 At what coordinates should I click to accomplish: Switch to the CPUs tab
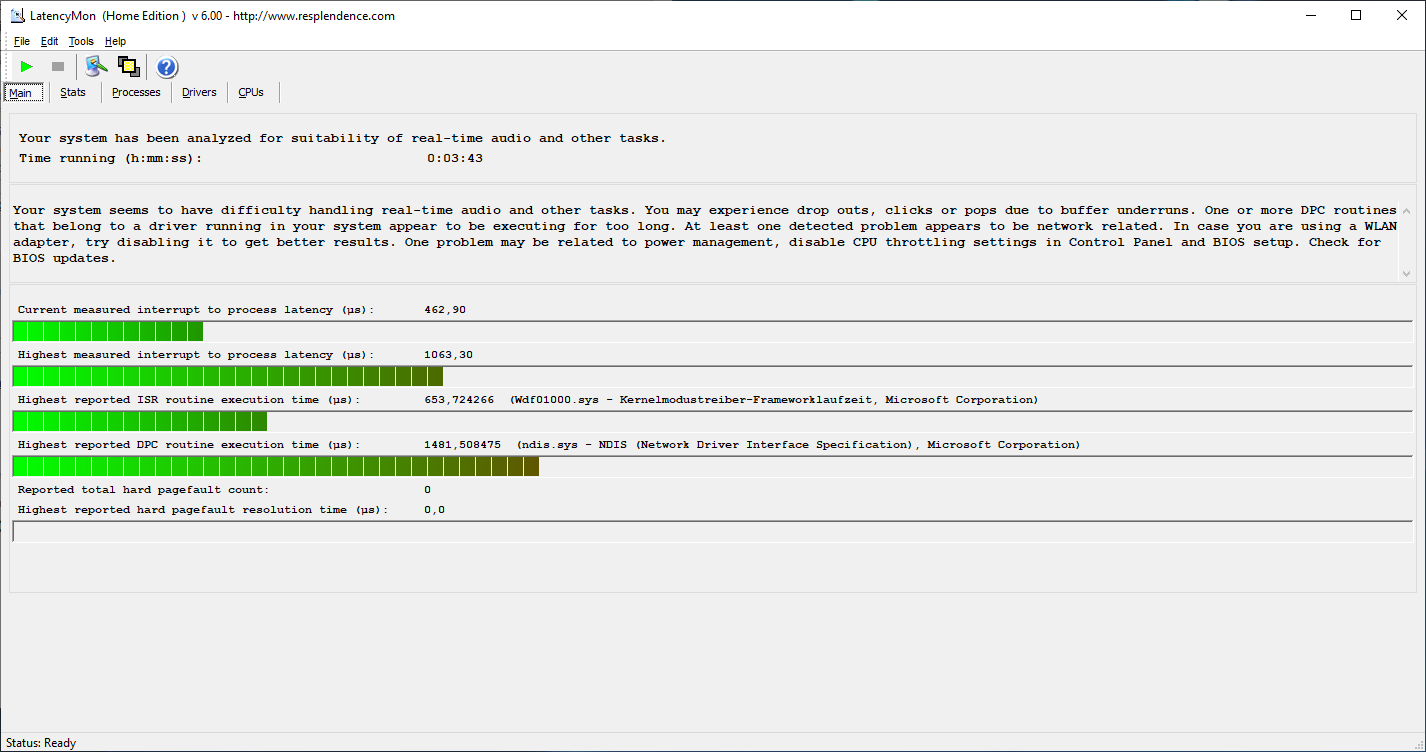point(251,92)
